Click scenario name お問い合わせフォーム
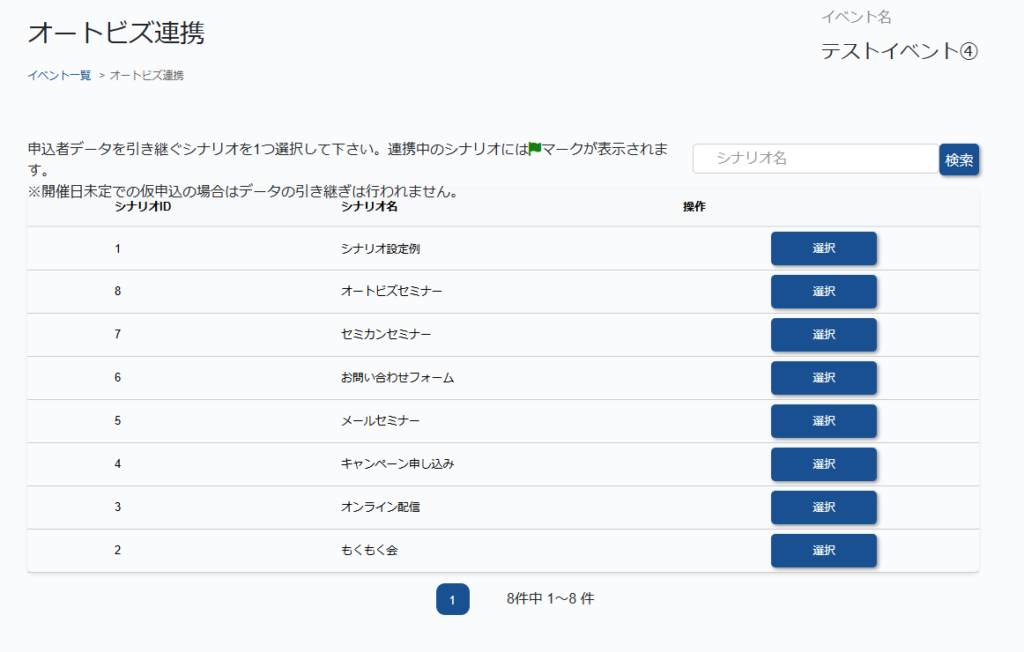Image resolution: width=1024 pixels, height=652 pixels. coord(397,378)
